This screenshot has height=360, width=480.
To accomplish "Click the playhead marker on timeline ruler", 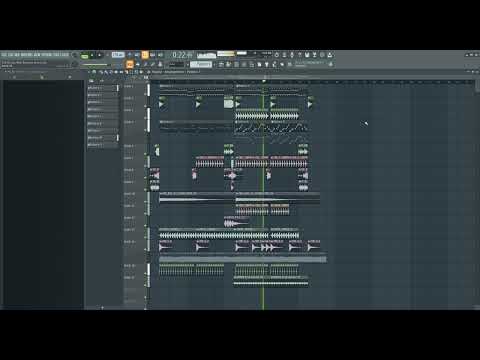I will click(264, 81).
